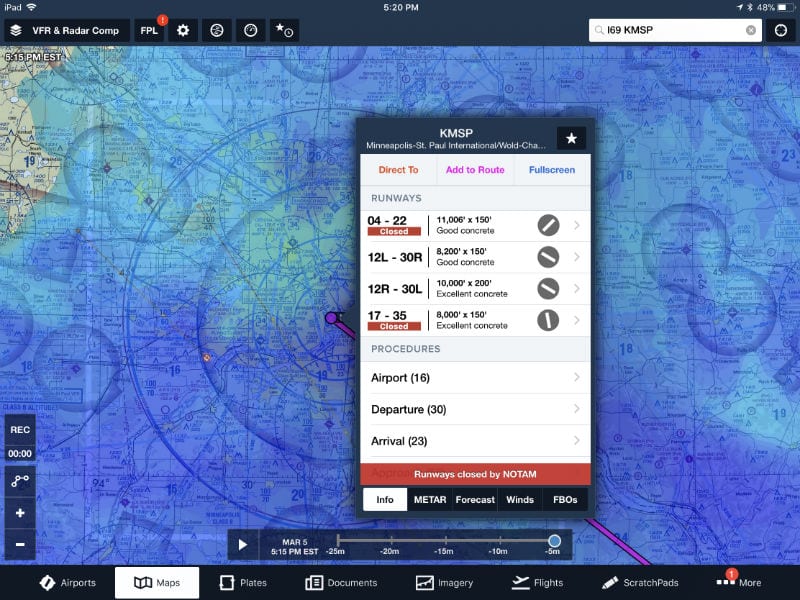Image resolution: width=800 pixels, height=600 pixels.
Task: Center map on current location
Action: tap(781, 30)
